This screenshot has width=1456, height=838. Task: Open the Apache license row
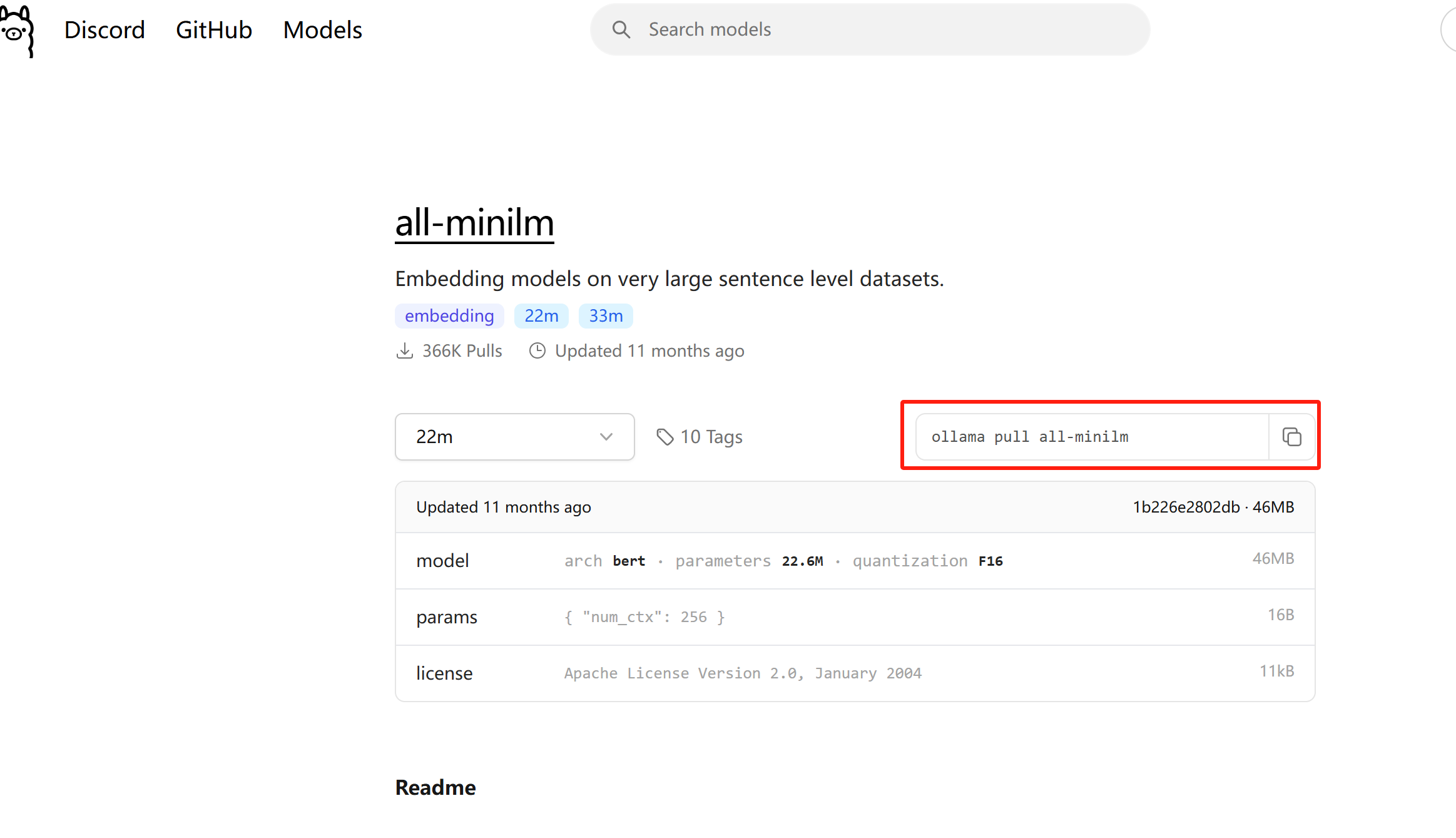pos(855,673)
